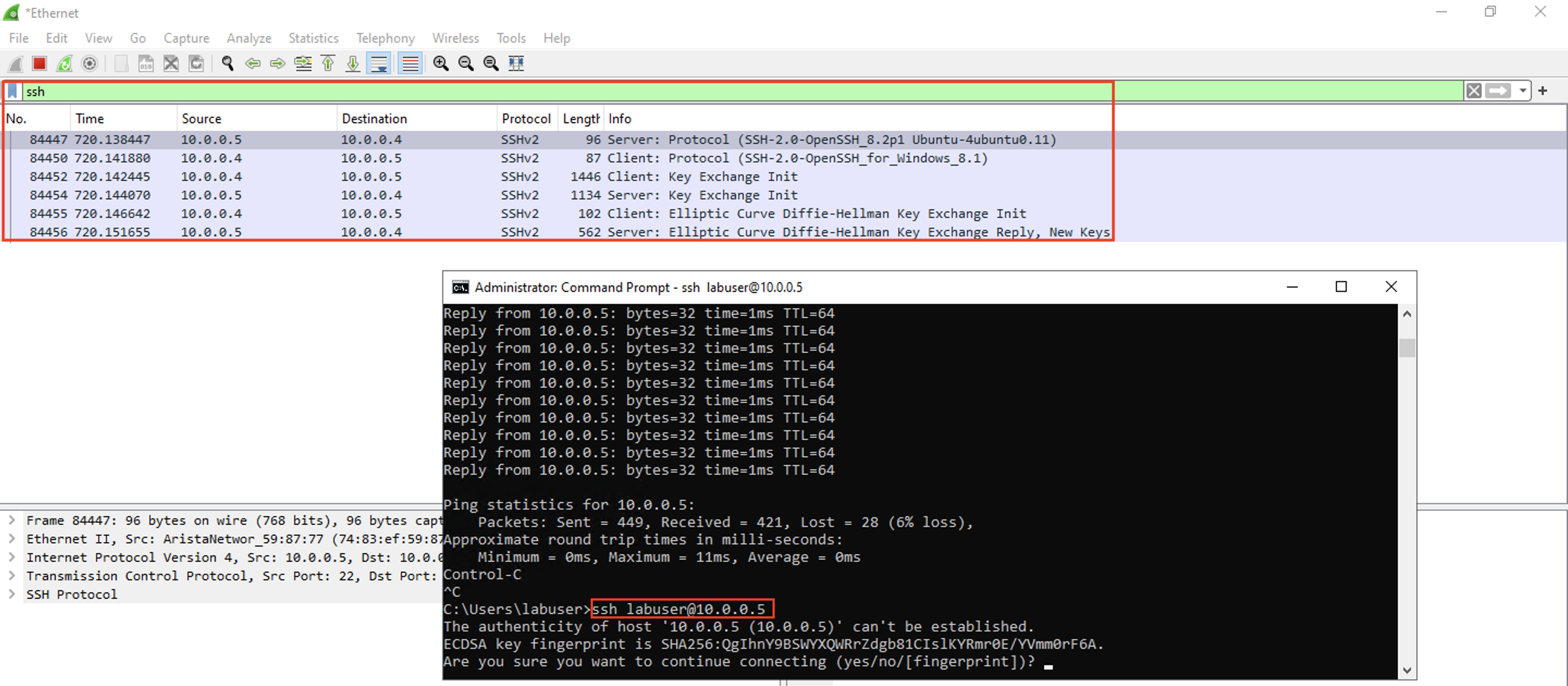Open filter bookmarks via the bookmark icon

coord(12,91)
